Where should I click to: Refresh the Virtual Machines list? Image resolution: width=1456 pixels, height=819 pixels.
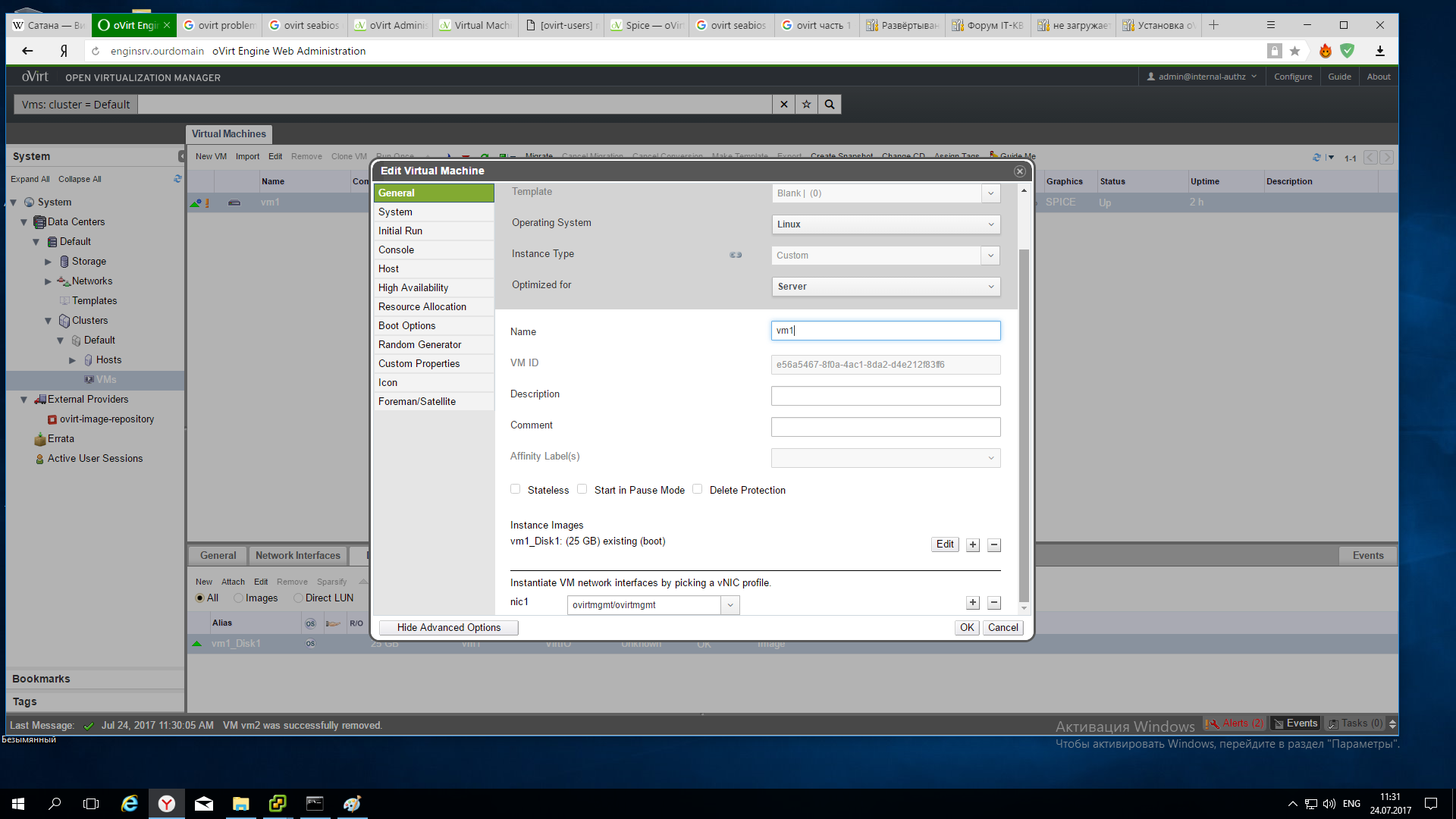click(x=1316, y=158)
